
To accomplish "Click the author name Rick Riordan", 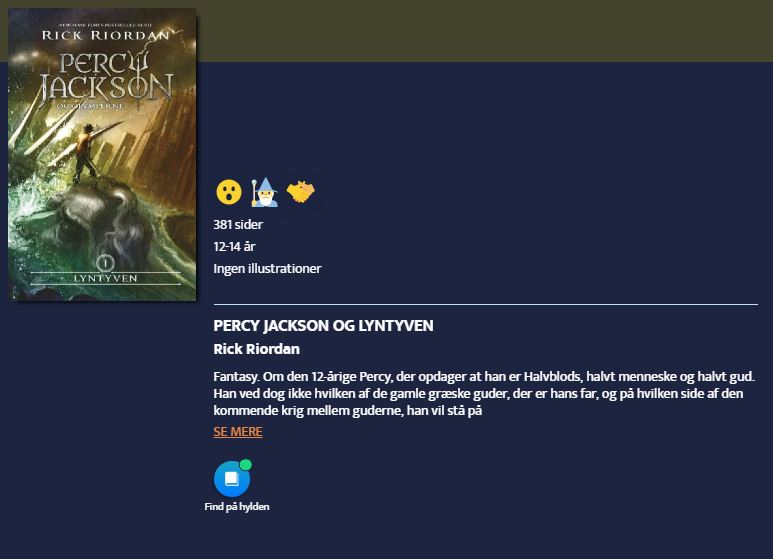I will click(x=256, y=349).
